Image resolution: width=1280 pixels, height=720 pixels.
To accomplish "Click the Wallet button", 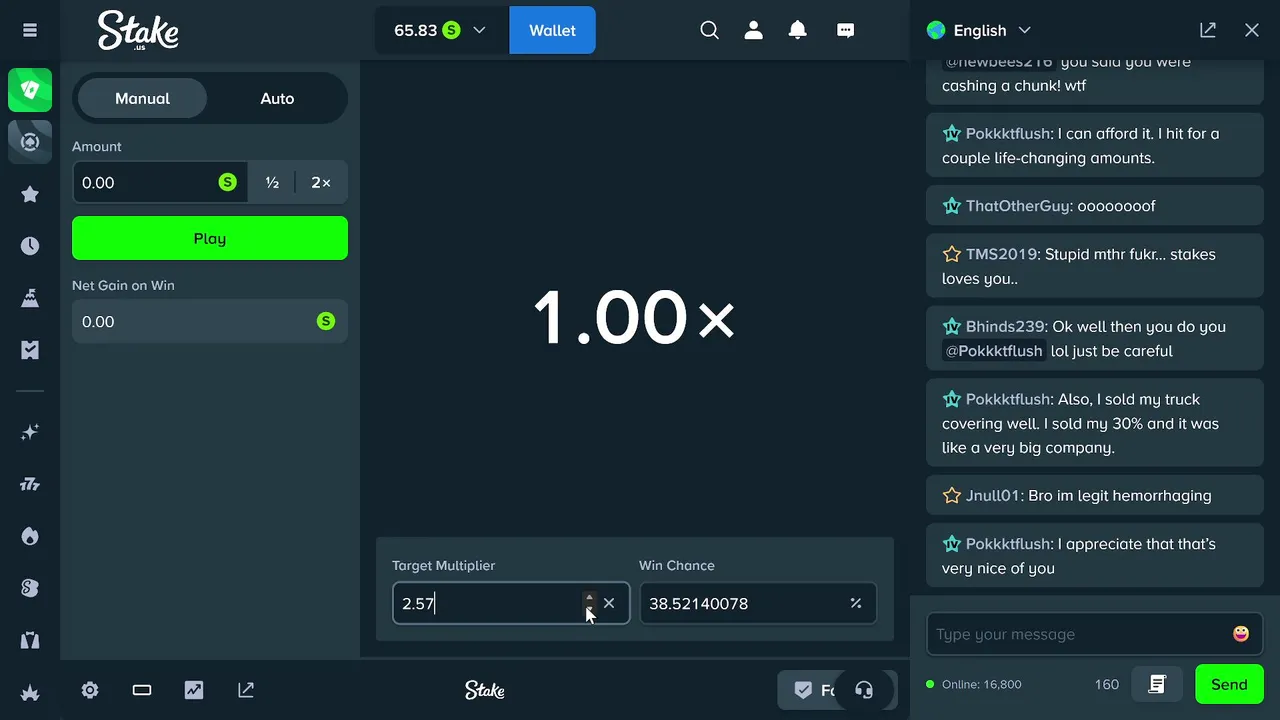I will [x=552, y=30].
